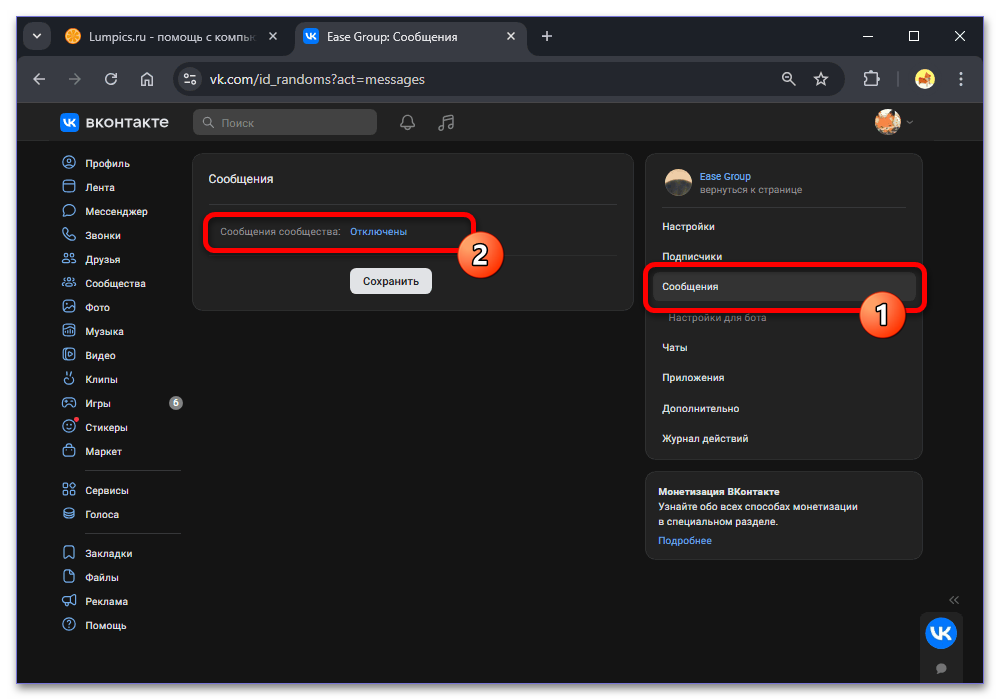Click the Игры notification badge 6

click(175, 403)
